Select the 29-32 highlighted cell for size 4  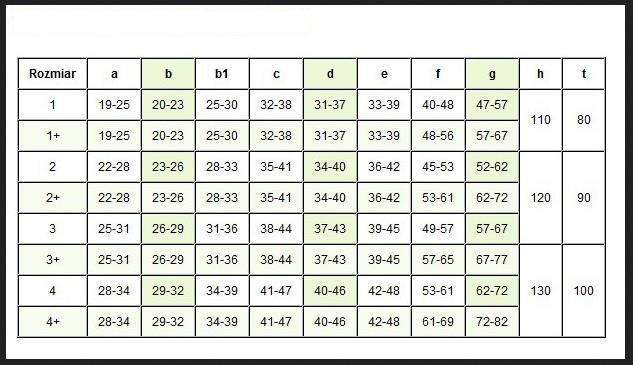(168, 291)
